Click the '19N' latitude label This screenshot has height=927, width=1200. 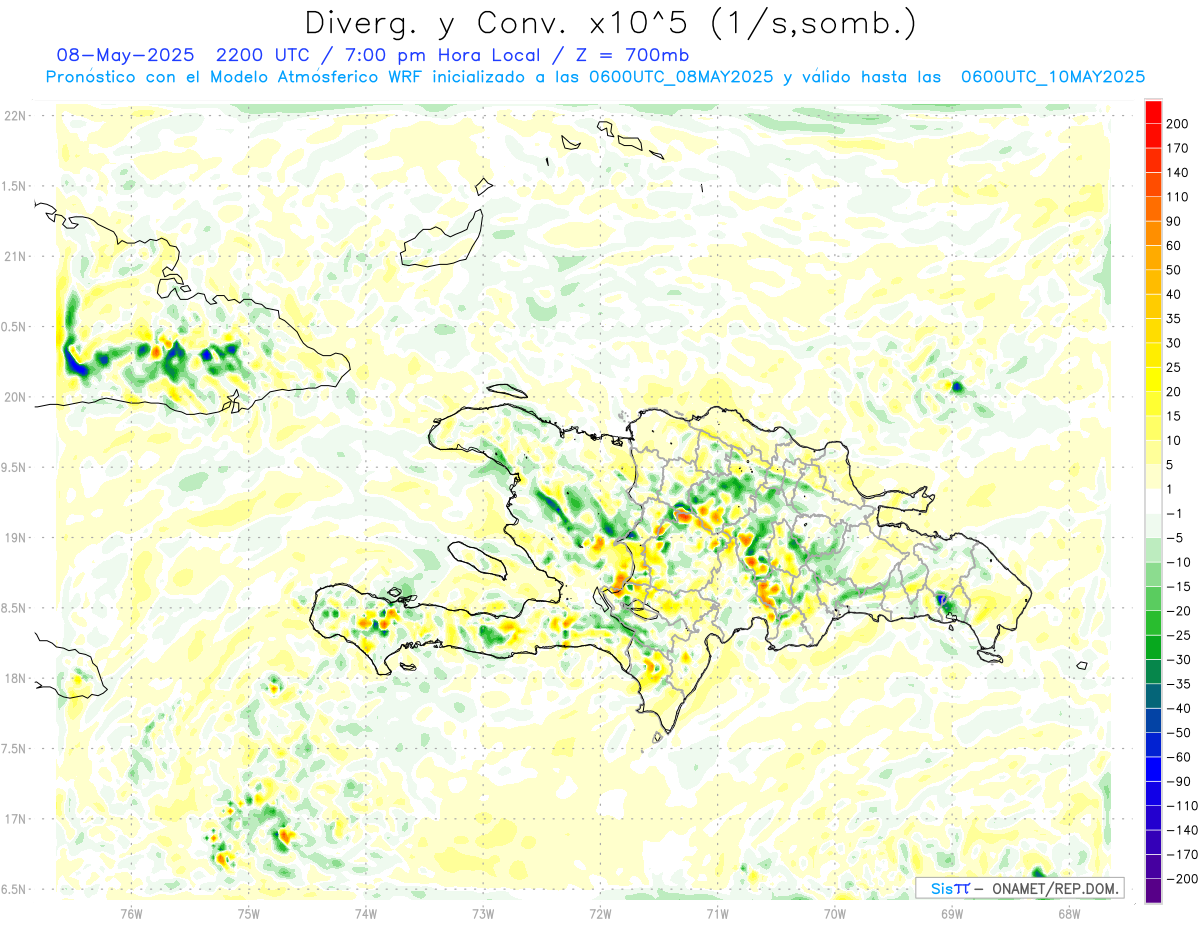coord(14,538)
